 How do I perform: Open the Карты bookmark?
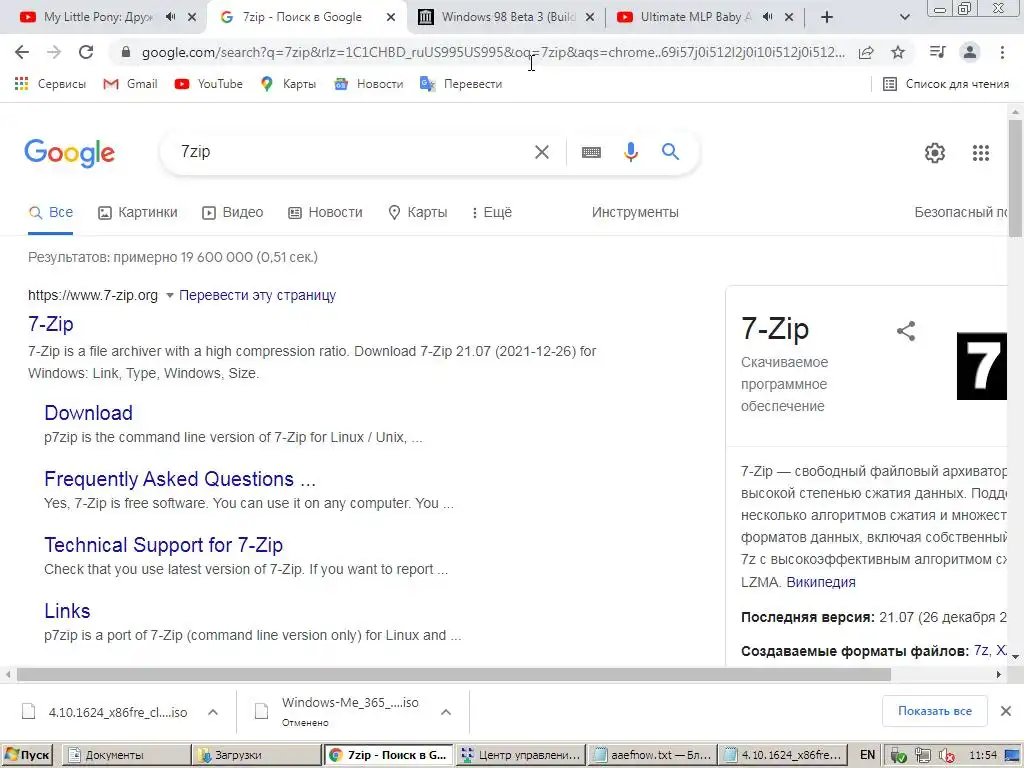tap(288, 84)
